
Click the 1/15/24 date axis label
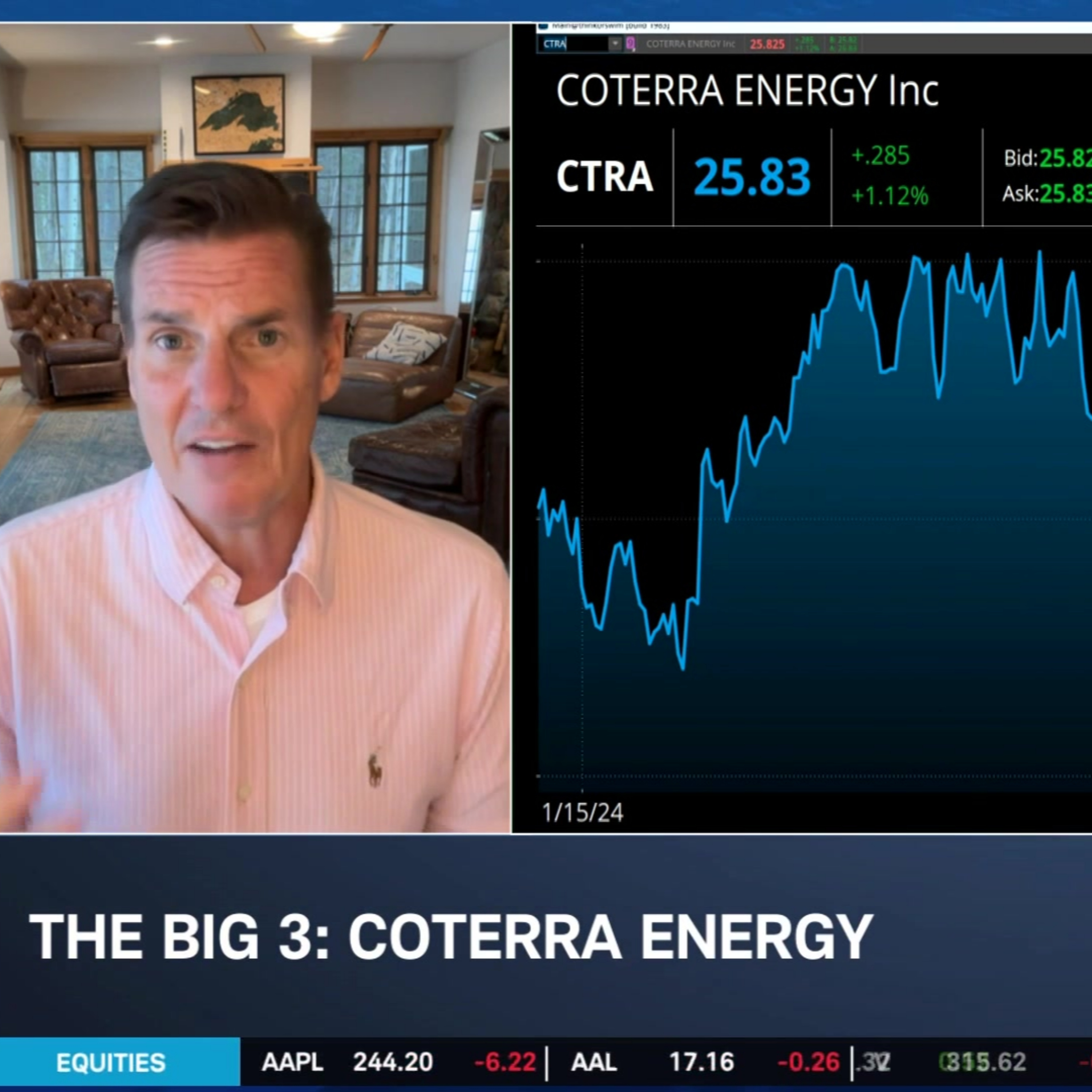click(x=582, y=813)
